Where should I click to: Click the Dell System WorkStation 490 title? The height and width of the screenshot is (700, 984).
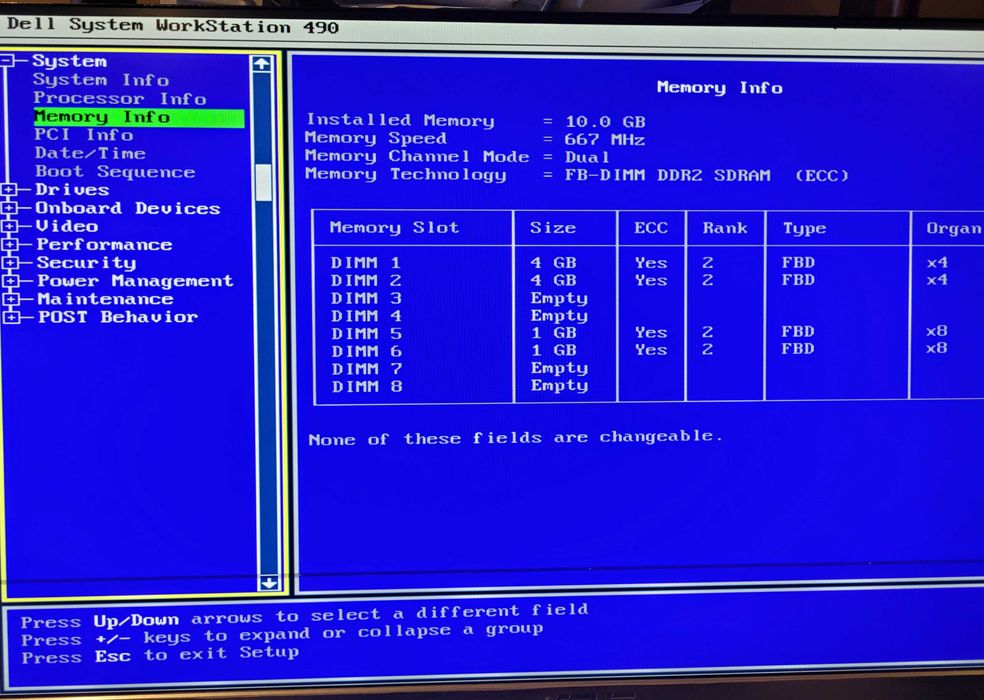pyautogui.click(x=173, y=25)
